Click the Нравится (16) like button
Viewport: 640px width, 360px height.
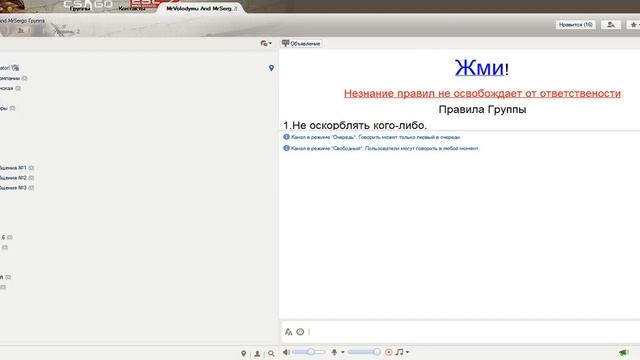tap(576, 25)
